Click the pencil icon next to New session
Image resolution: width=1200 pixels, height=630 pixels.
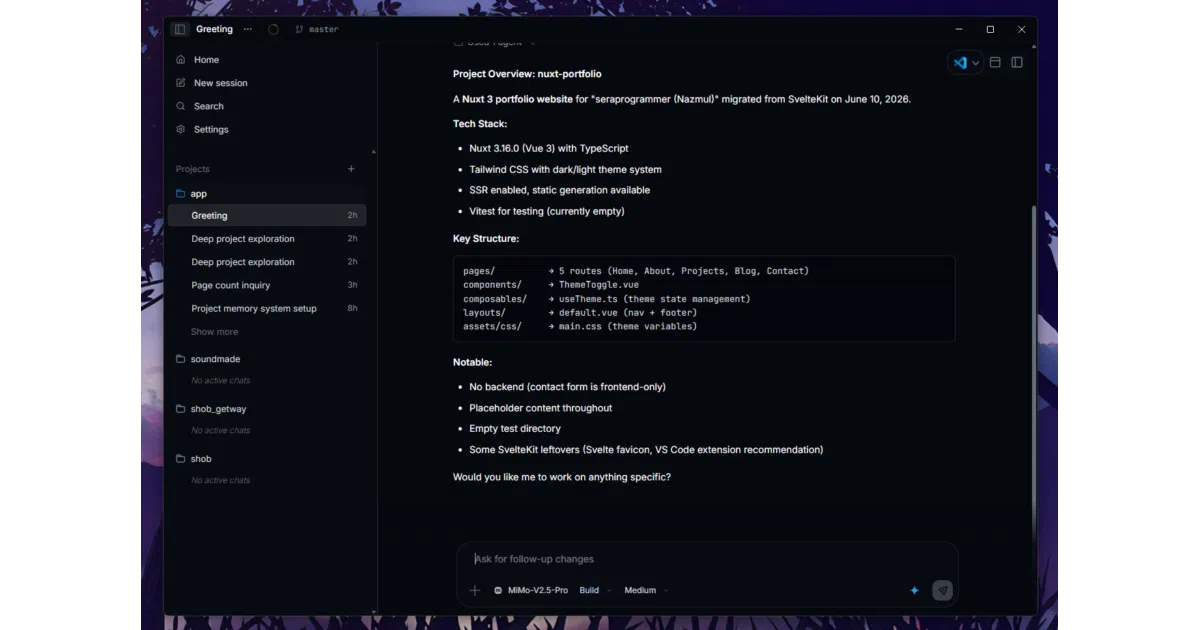click(x=181, y=83)
